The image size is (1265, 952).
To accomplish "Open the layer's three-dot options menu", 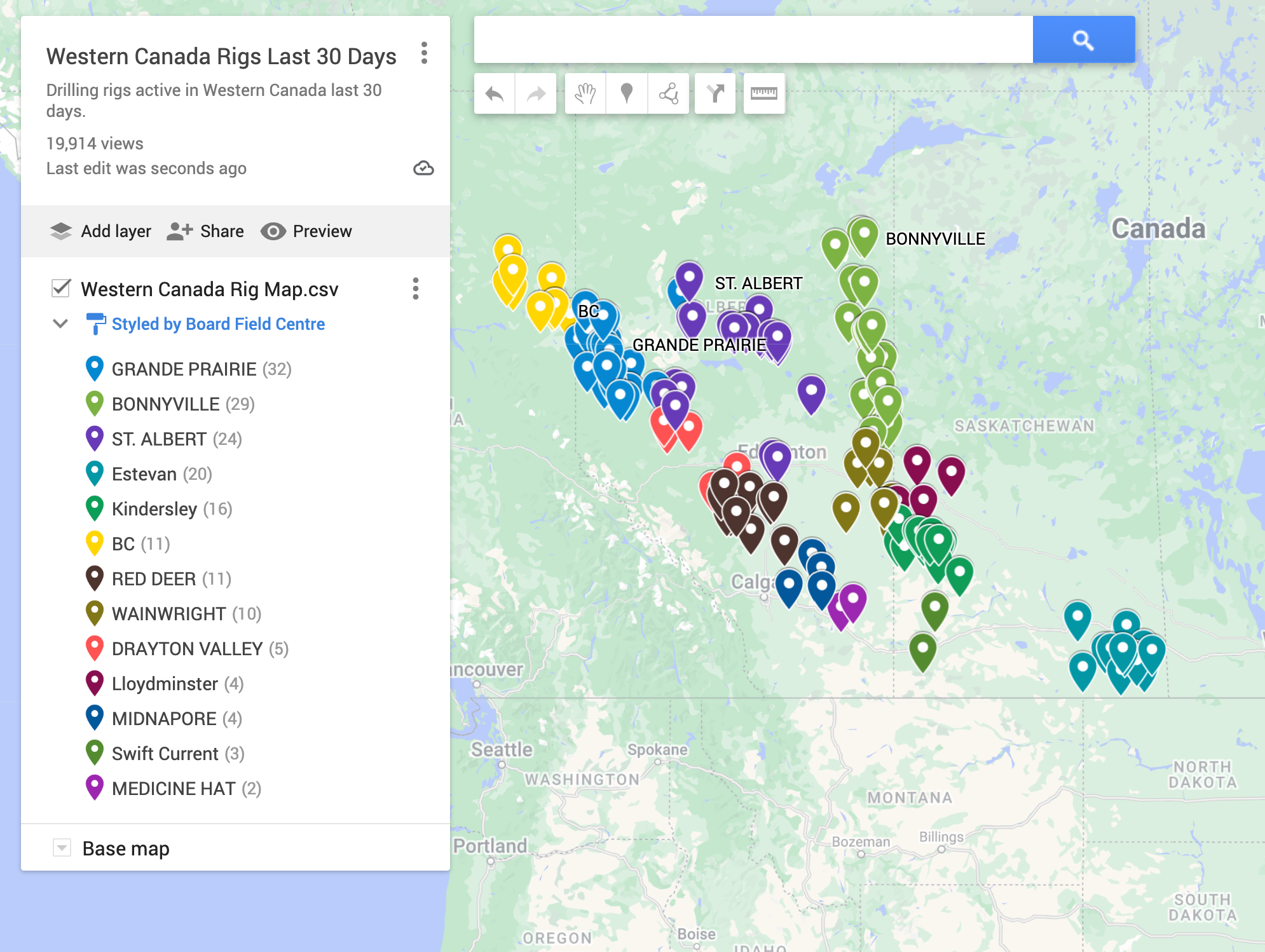I will [x=416, y=289].
